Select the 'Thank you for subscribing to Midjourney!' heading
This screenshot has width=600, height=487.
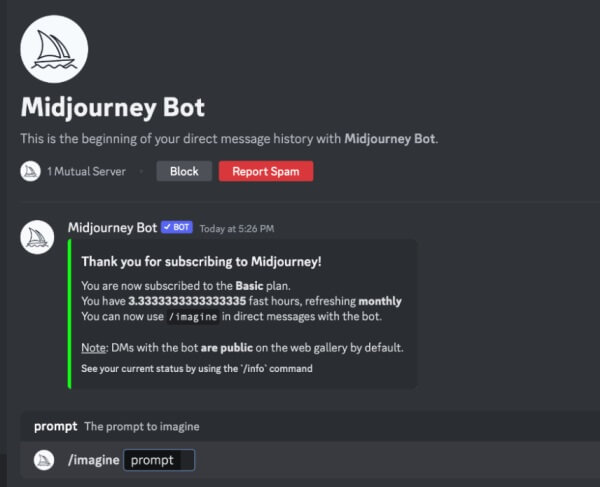[x=201, y=262]
